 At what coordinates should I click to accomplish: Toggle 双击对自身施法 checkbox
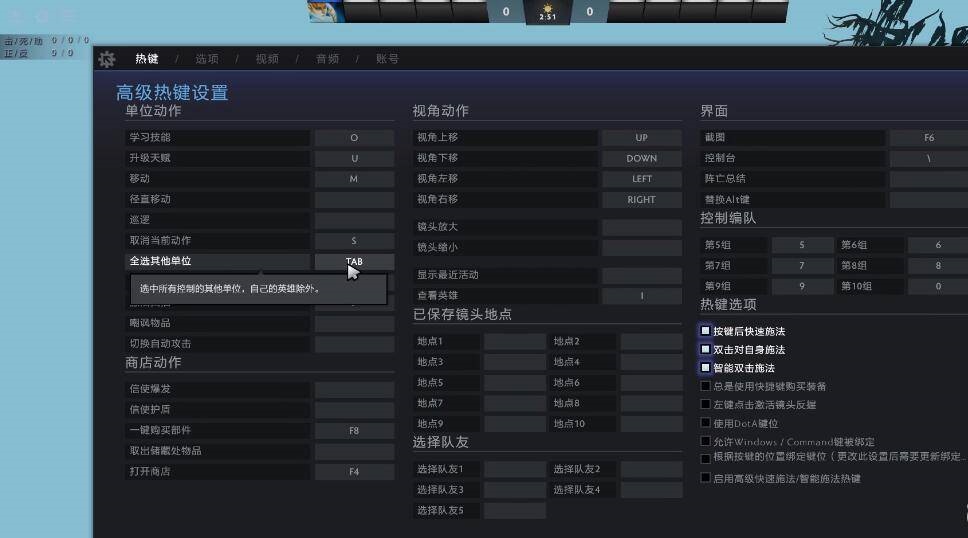click(705, 350)
